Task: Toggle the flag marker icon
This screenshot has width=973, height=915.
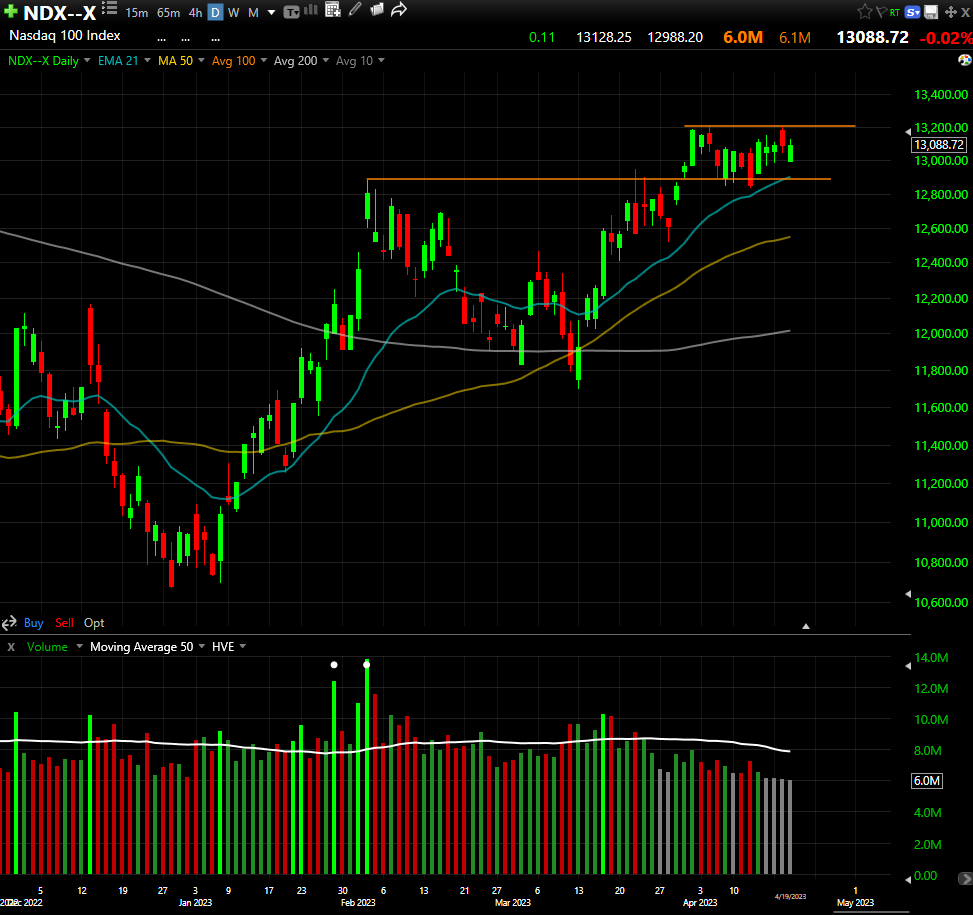Action: coord(881,12)
